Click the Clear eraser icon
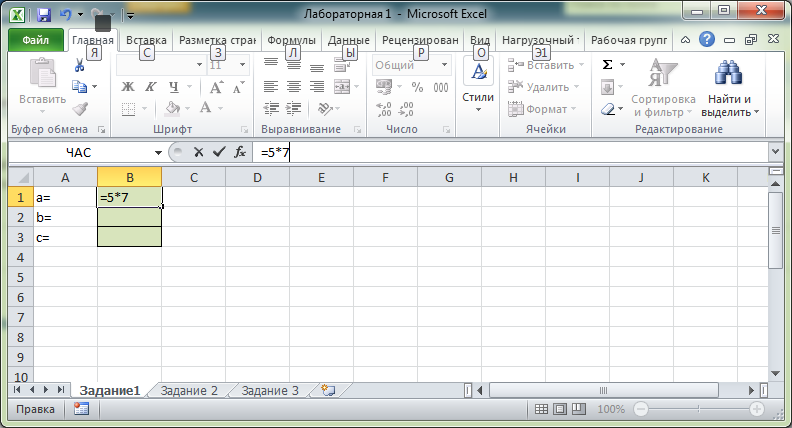Screen dimensions: 792x428 608,109
